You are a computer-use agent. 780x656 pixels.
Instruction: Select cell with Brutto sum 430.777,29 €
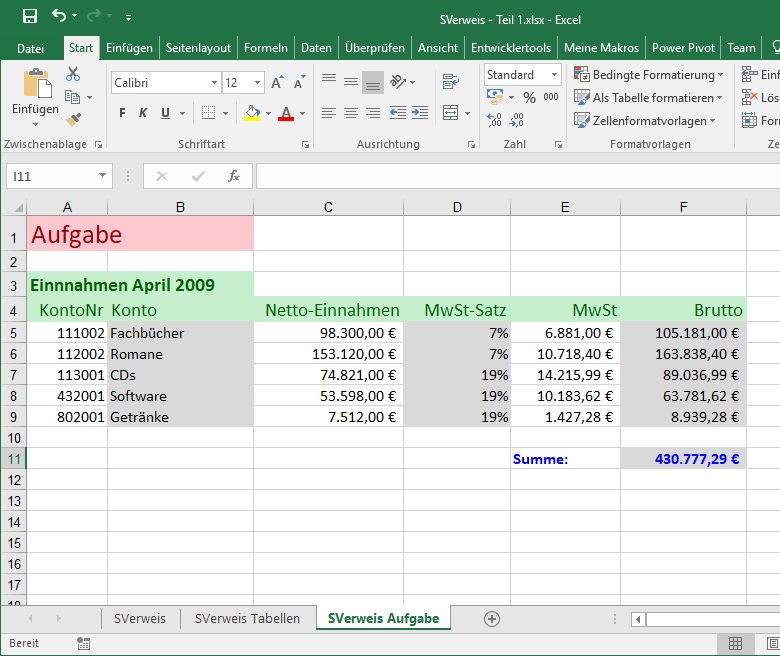pyautogui.click(x=683, y=459)
